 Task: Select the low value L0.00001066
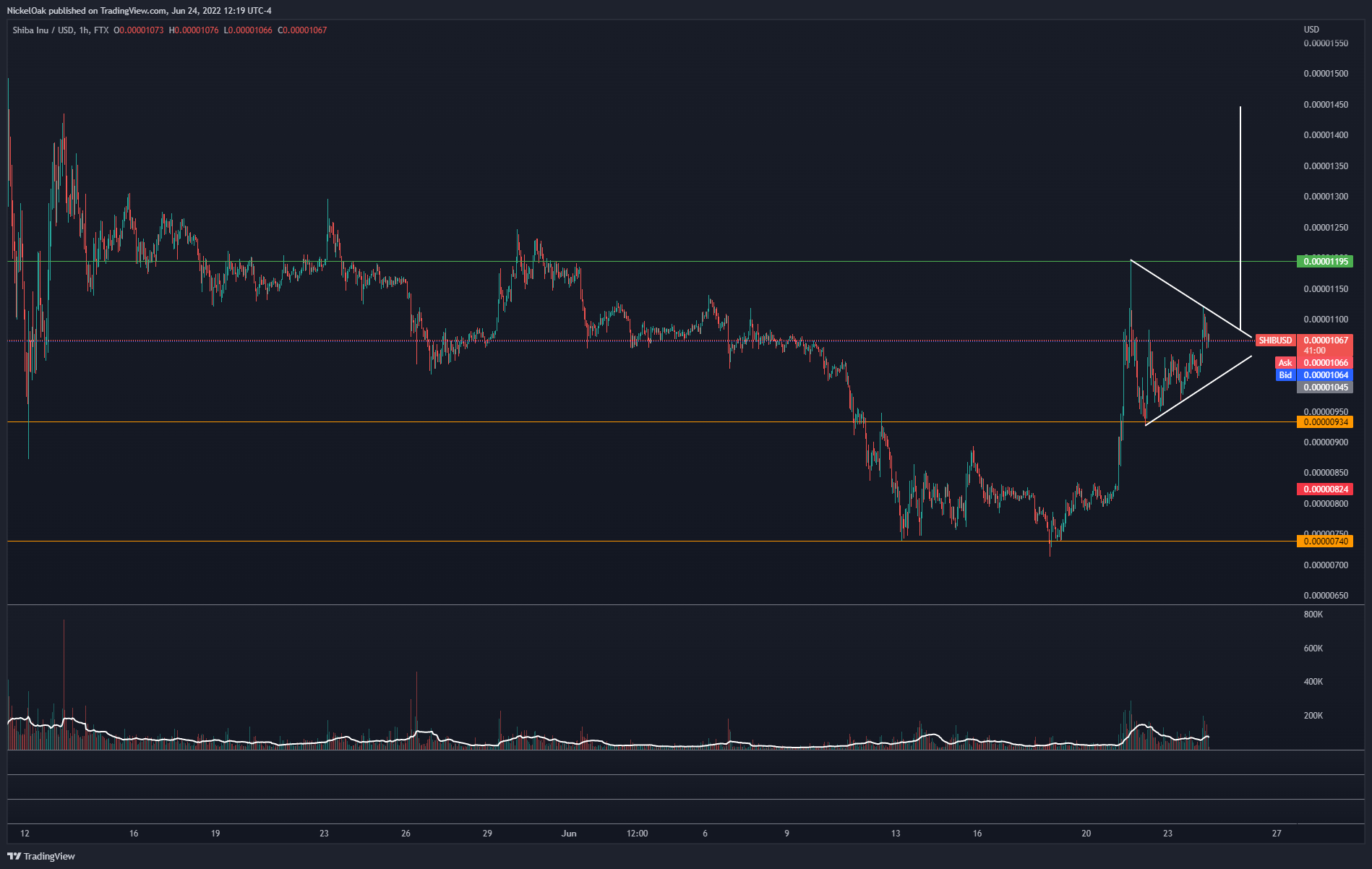click(248, 30)
